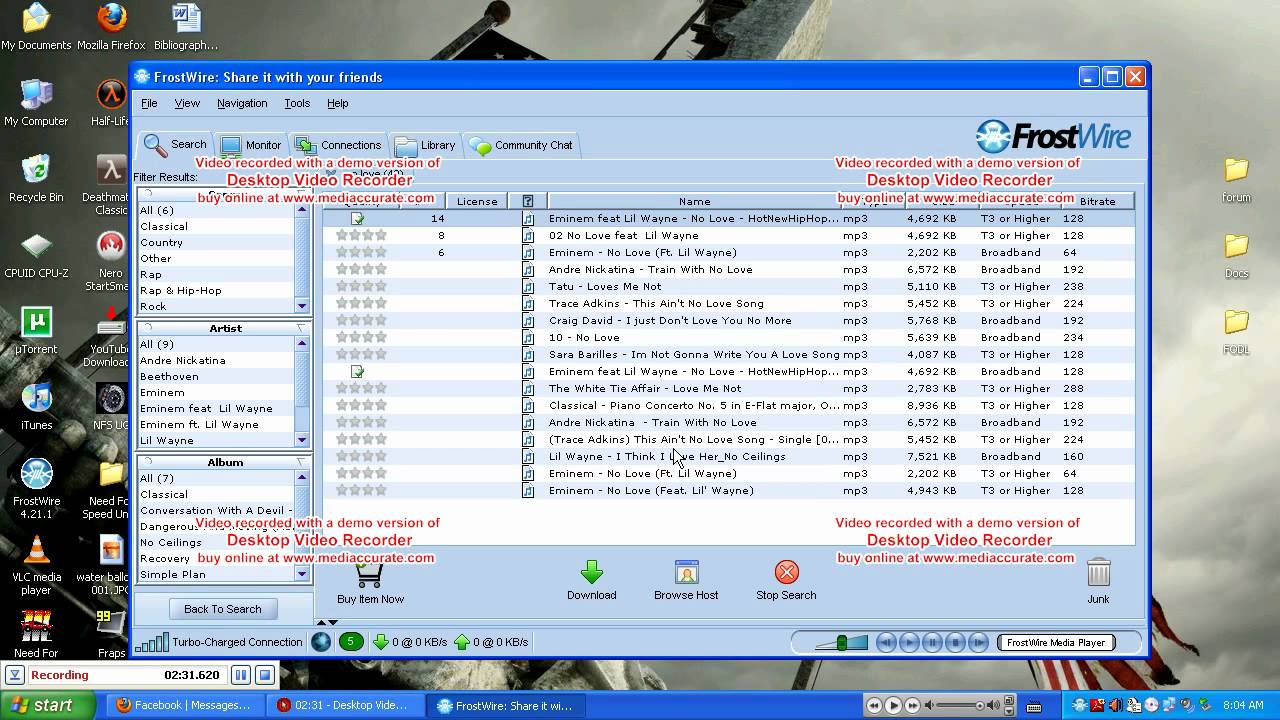Click the checked file icon in first Eminem row
The image size is (1280, 720).
click(357, 218)
